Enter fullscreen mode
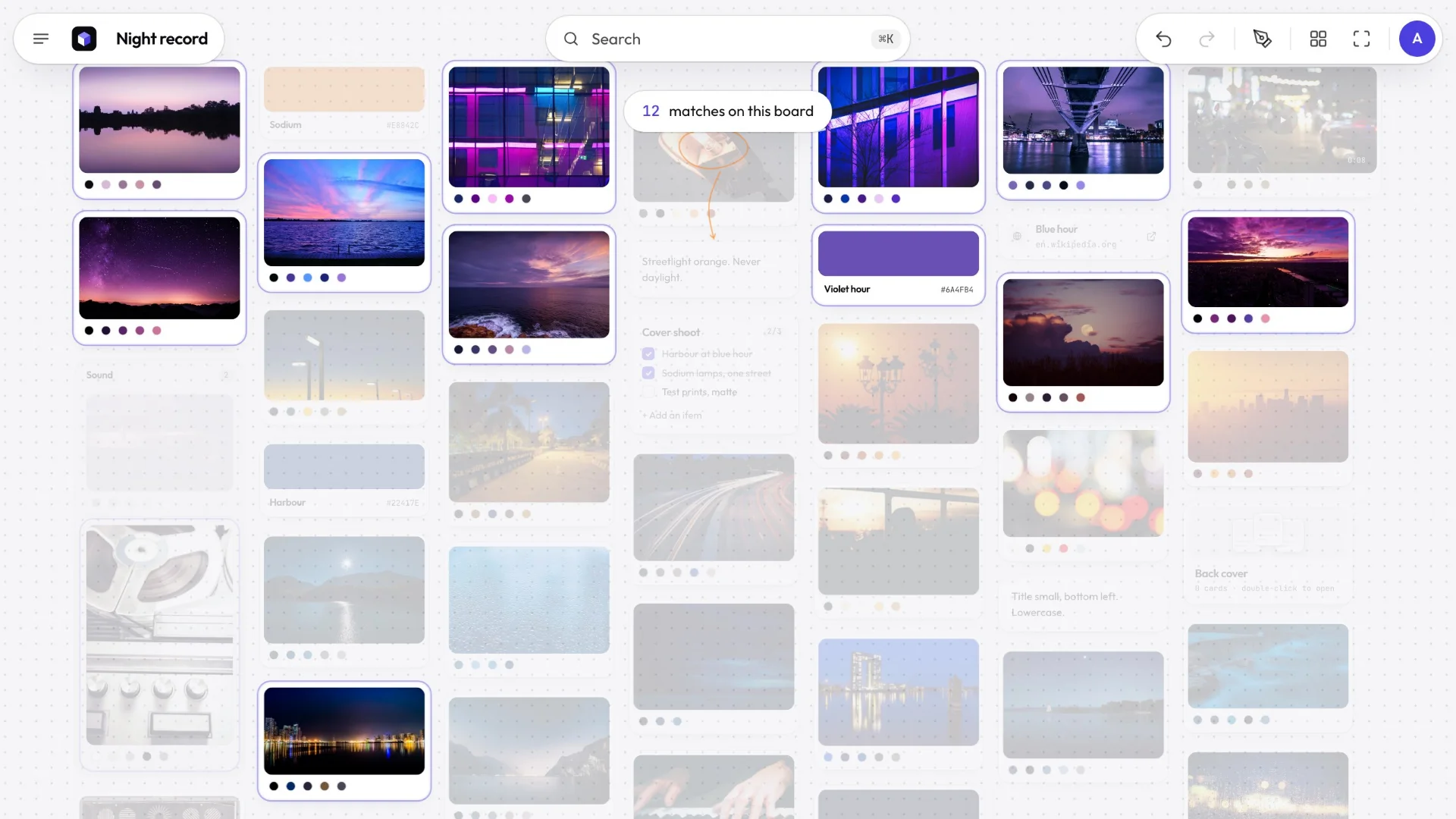Image resolution: width=1456 pixels, height=819 pixels. (x=1361, y=39)
